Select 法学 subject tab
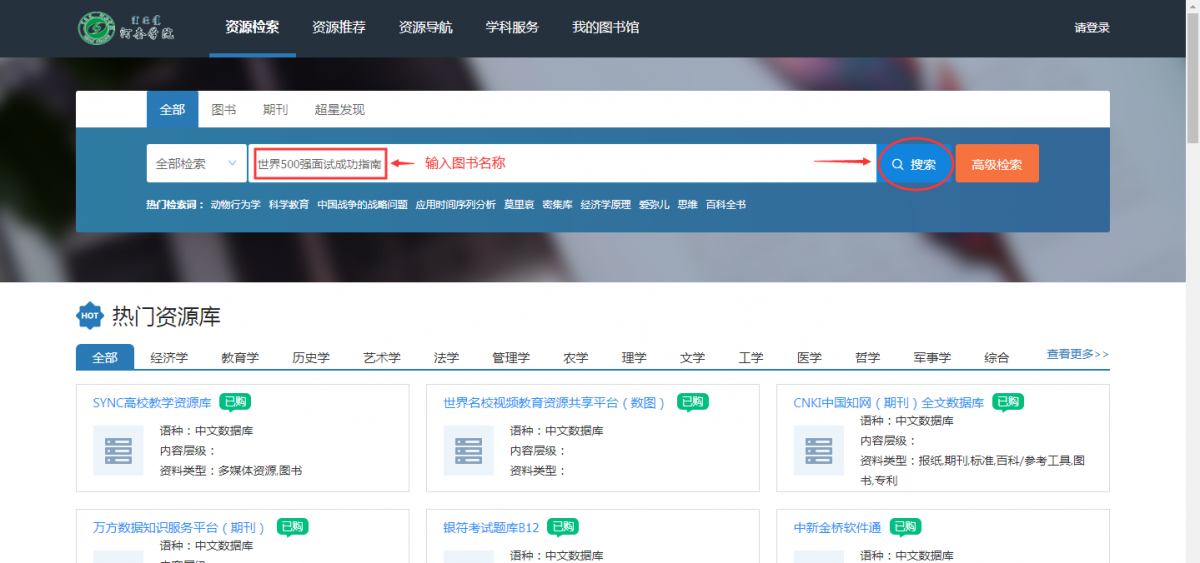The height and width of the screenshot is (563, 1200). (x=447, y=357)
